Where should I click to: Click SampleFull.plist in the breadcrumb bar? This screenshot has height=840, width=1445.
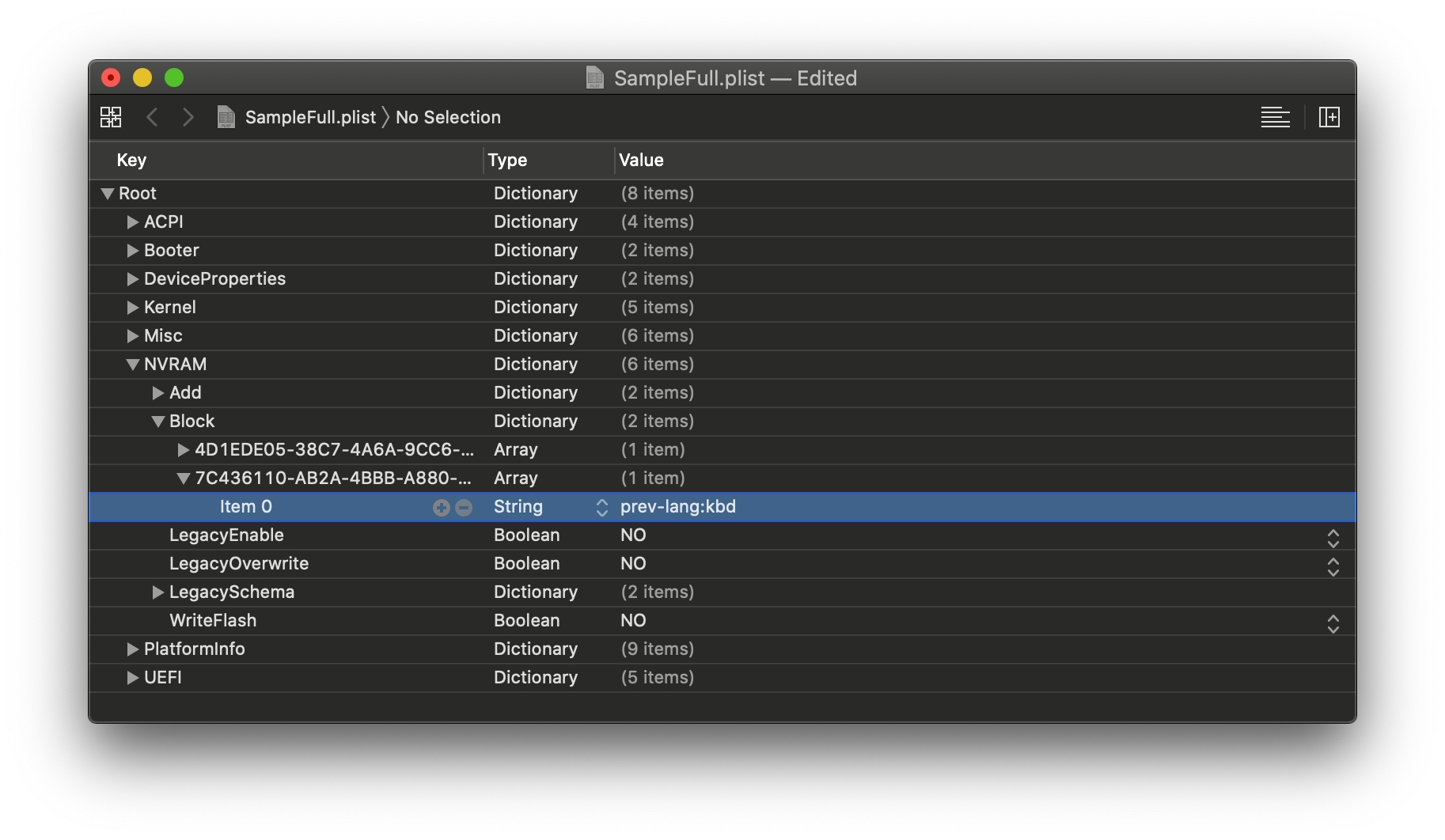click(x=310, y=117)
